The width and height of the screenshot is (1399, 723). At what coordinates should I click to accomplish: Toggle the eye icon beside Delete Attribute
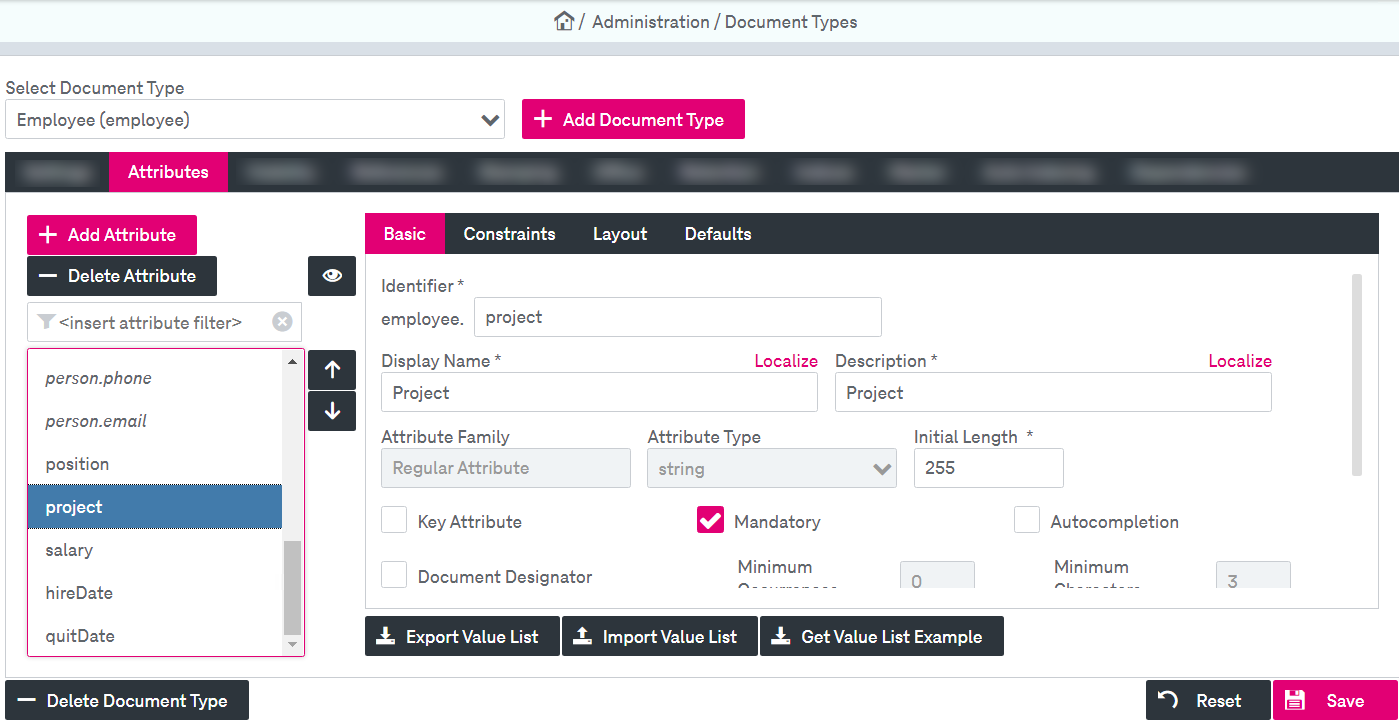(x=331, y=276)
